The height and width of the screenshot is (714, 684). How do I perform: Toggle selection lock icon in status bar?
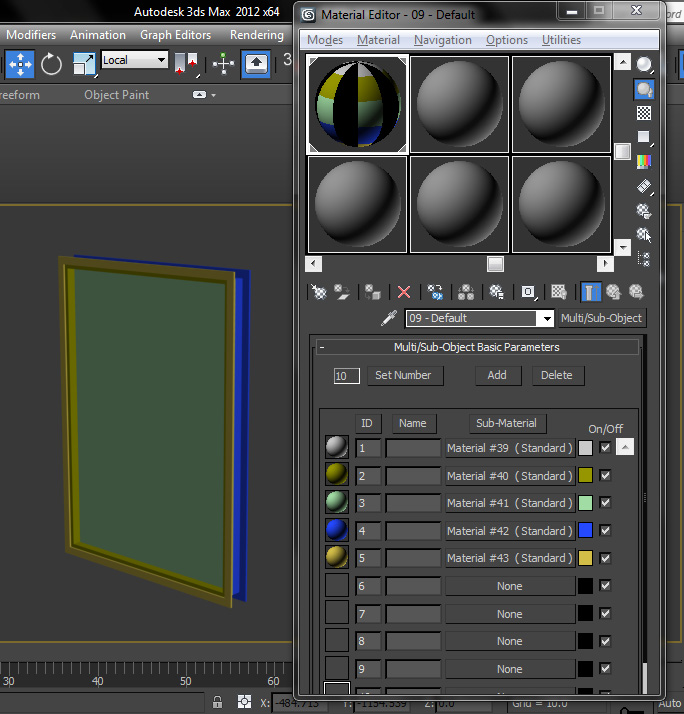click(218, 702)
